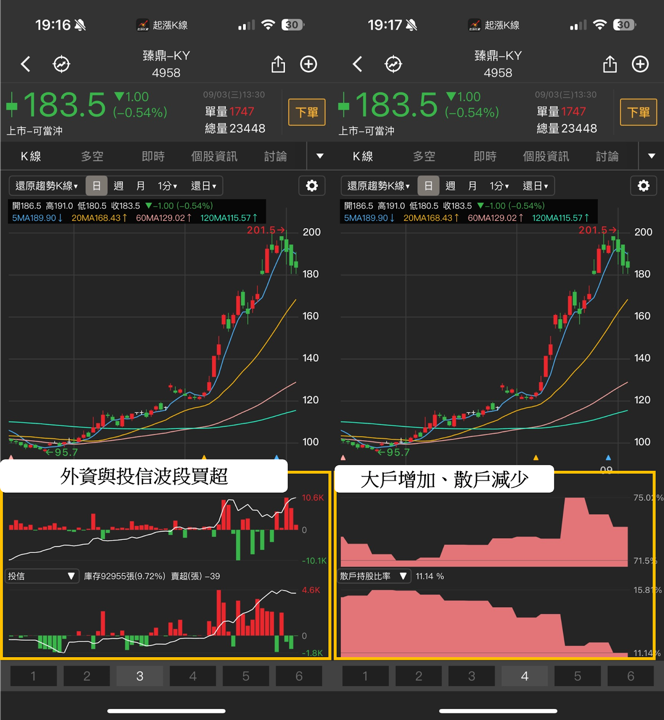
Task: Tap the 下單 order button on left phone
Action: point(307,112)
